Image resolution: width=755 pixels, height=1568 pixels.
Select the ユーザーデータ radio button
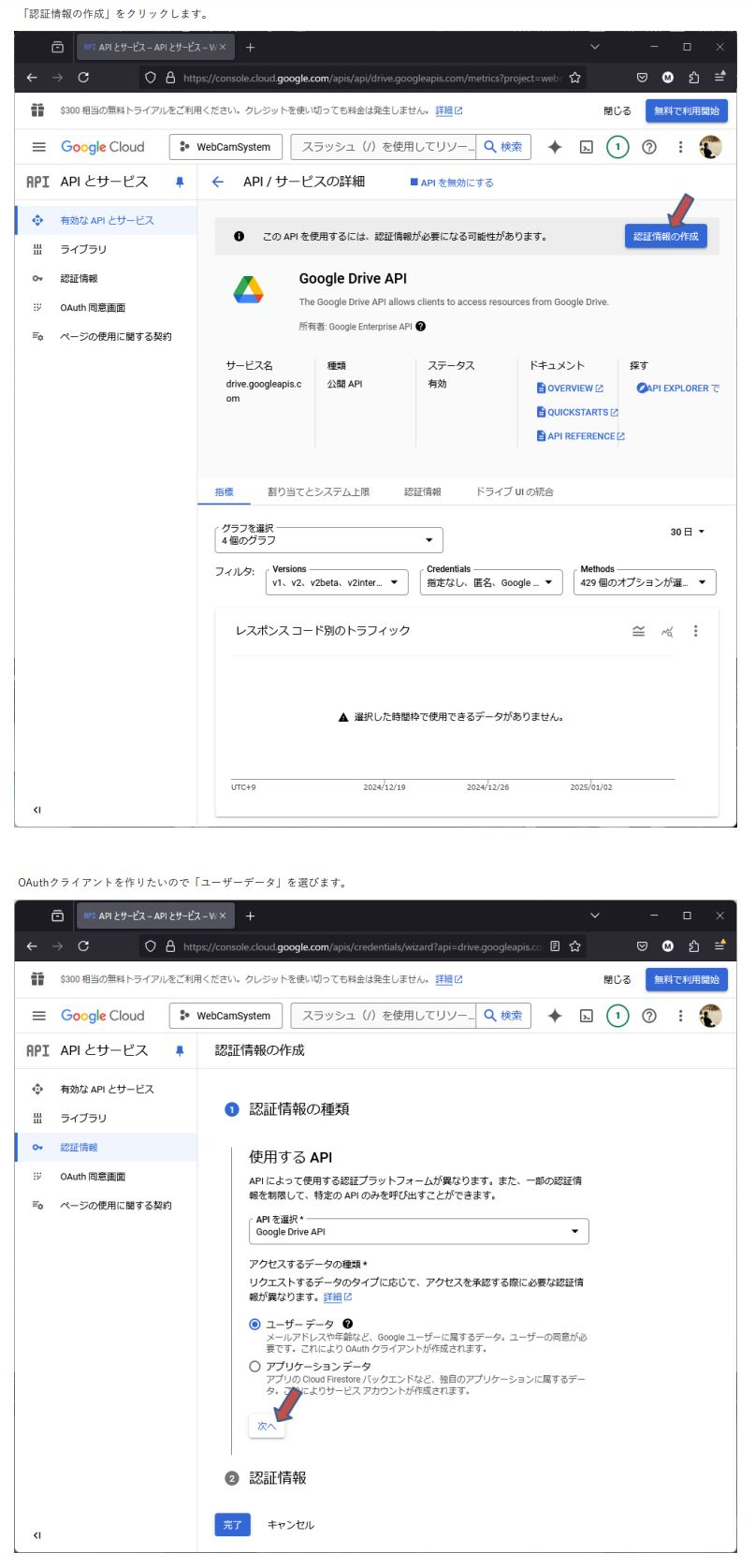pyautogui.click(x=254, y=1325)
